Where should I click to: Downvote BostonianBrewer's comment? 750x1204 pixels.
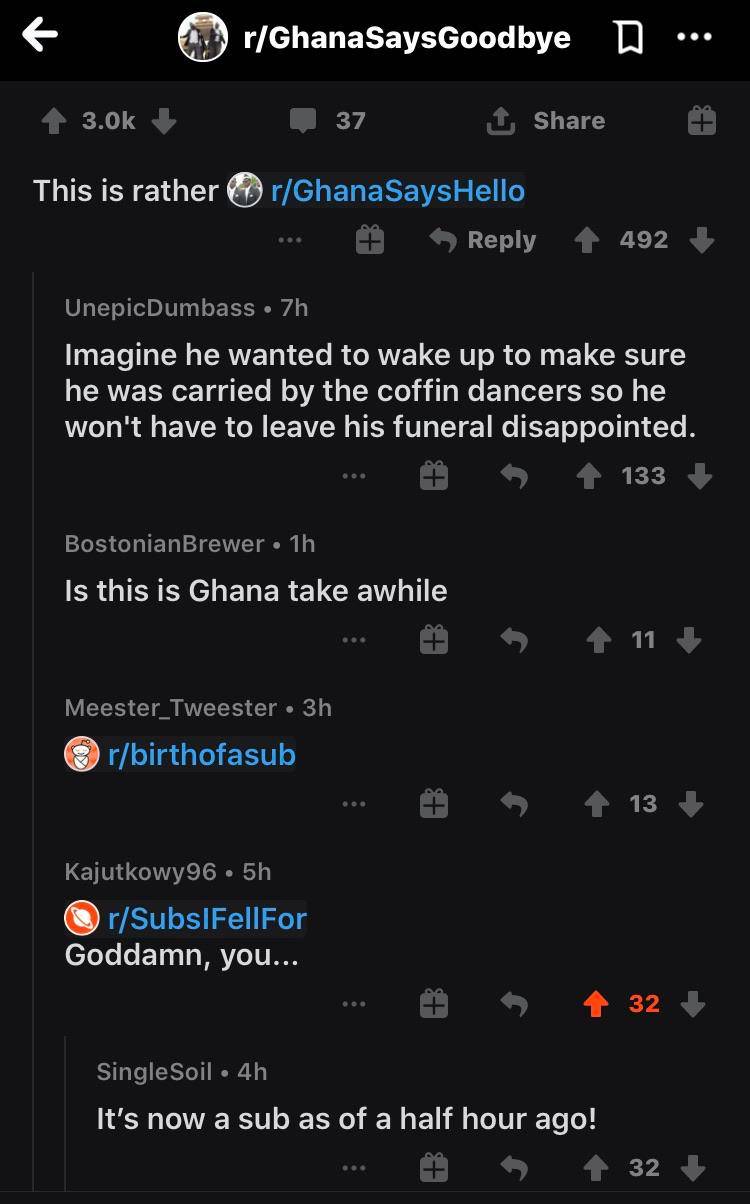pyautogui.click(x=688, y=640)
